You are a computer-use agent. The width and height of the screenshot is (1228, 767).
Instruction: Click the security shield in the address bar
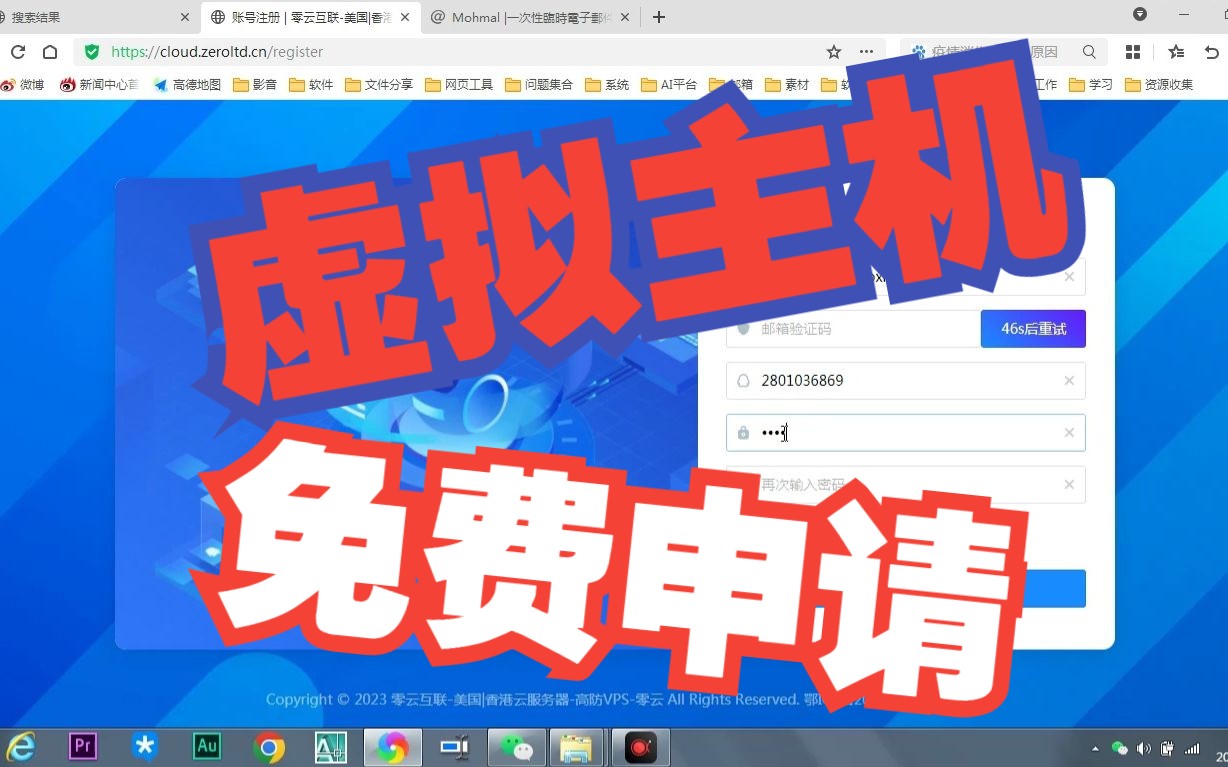[91, 51]
